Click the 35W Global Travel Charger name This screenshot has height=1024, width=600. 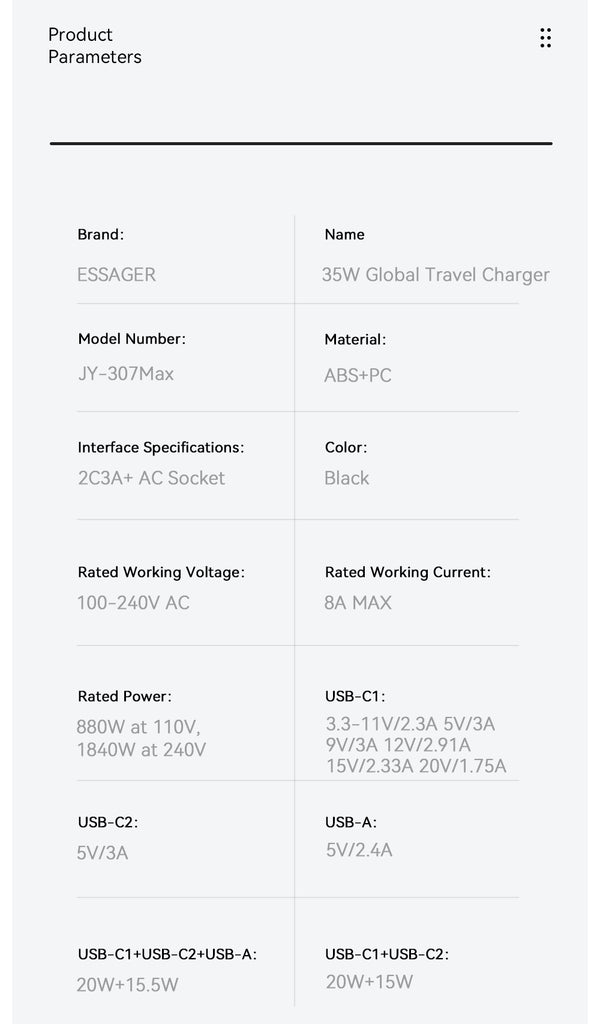coord(435,274)
